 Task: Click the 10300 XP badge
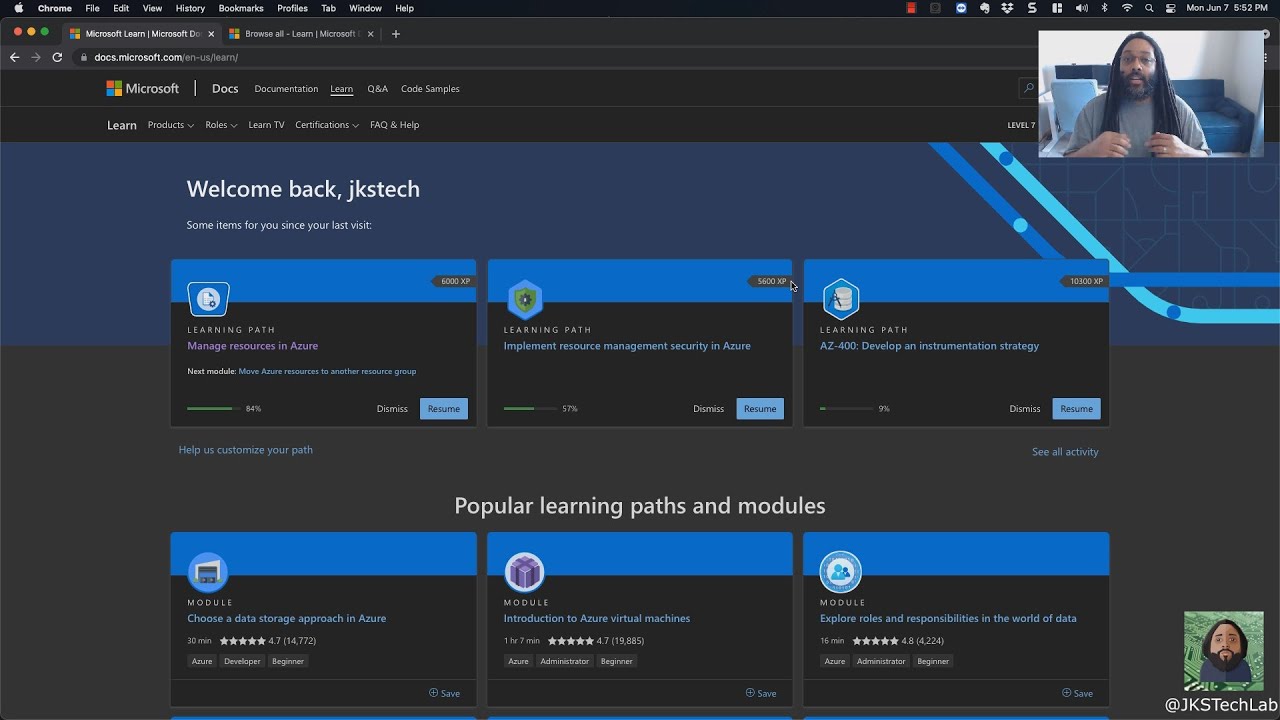tap(1086, 281)
